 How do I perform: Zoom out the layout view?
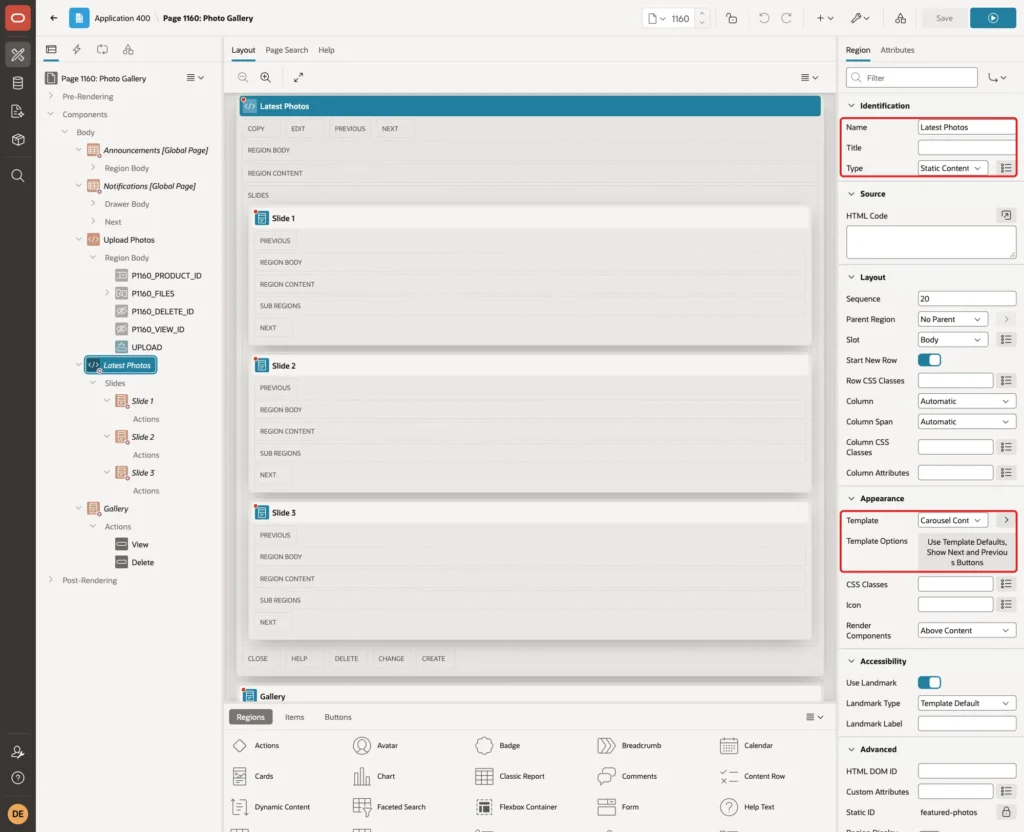click(243, 77)
